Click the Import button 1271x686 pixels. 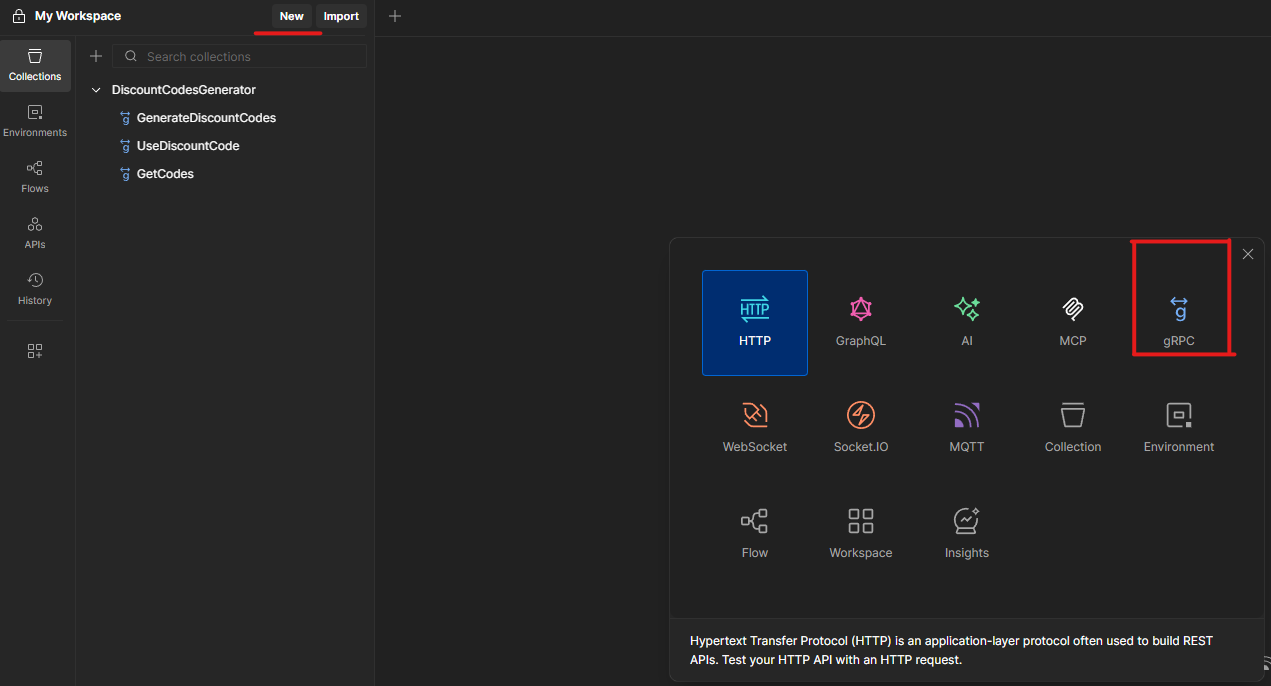341,16
